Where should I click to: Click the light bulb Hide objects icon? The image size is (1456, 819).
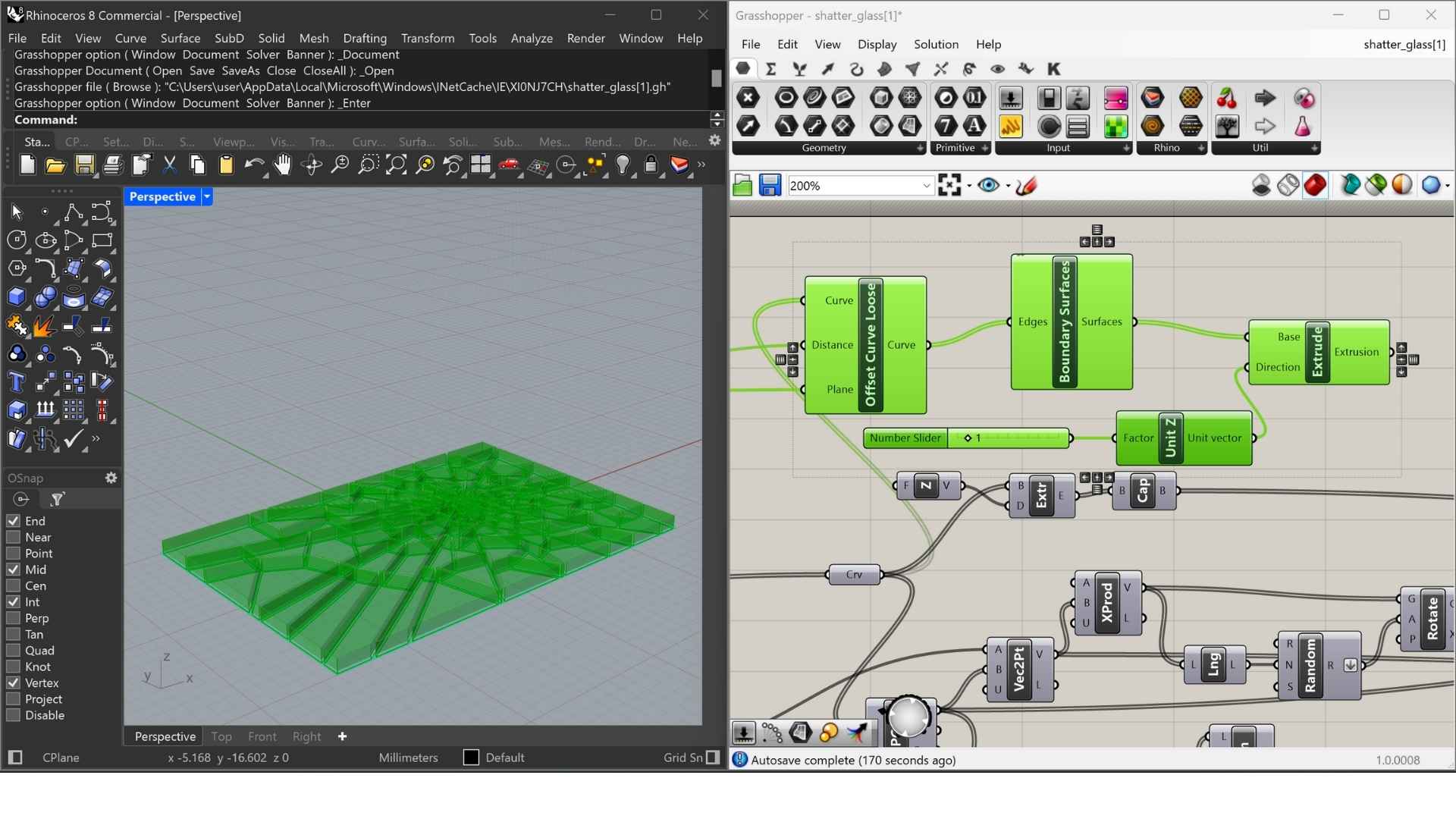623,165
